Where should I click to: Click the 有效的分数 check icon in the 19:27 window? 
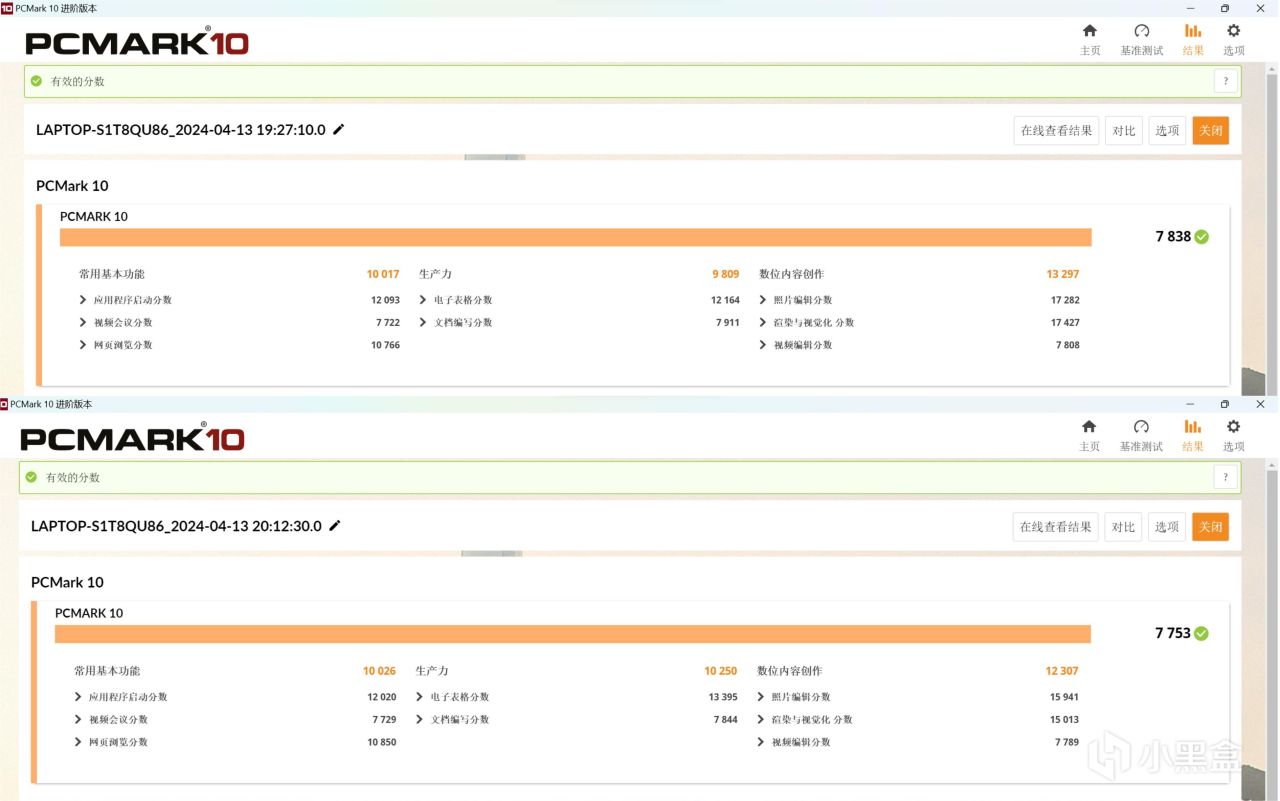(x=37, y=81)
